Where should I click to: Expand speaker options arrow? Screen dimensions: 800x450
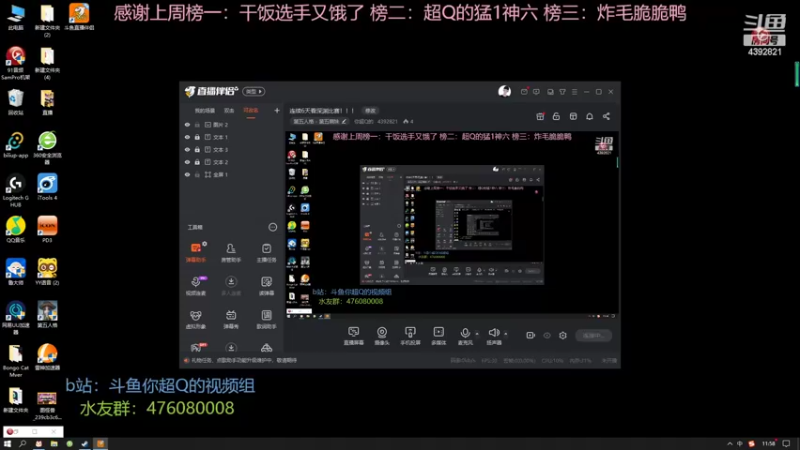[x=506, y=334]
